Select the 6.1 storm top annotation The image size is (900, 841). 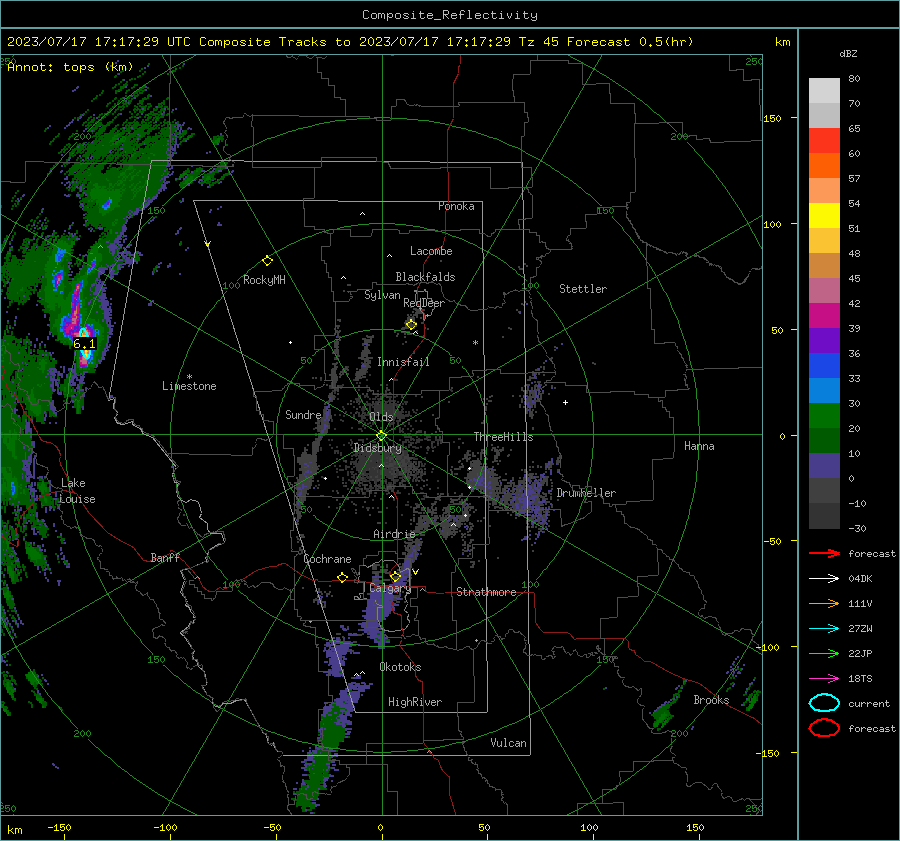coord(84,344)
